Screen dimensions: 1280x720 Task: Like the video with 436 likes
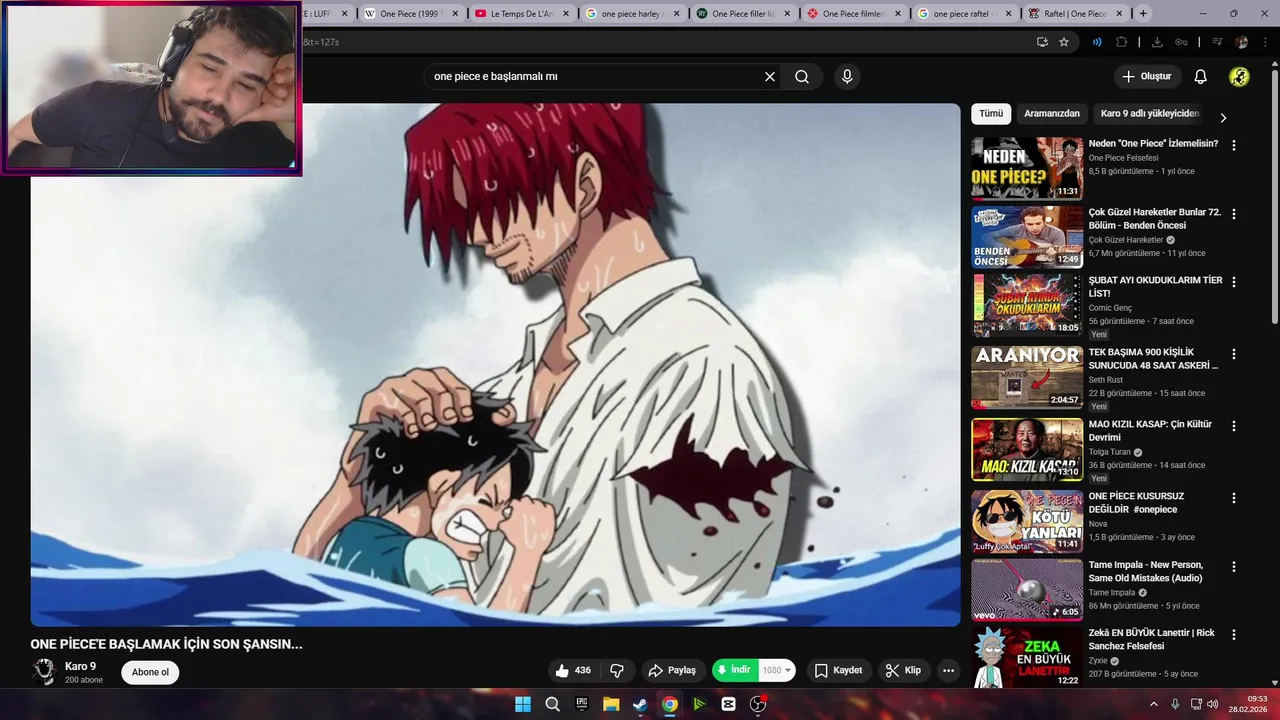point(573,670)
